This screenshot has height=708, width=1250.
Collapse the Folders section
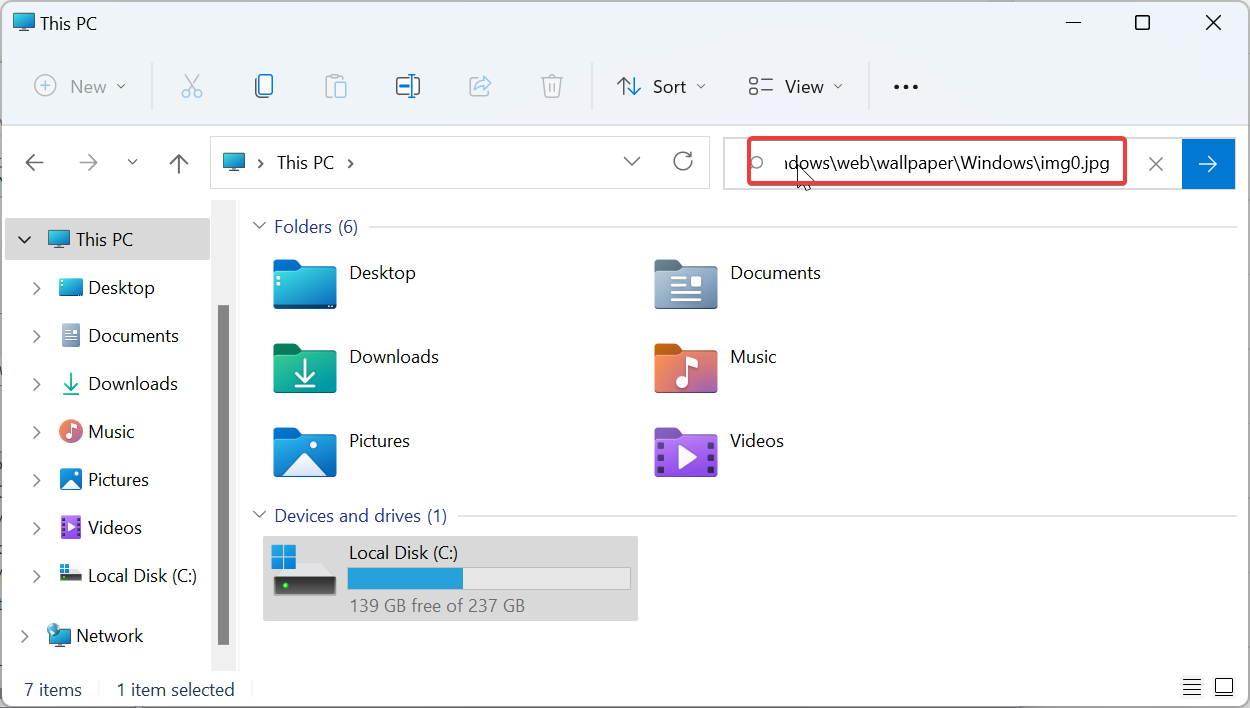point(259,226)
